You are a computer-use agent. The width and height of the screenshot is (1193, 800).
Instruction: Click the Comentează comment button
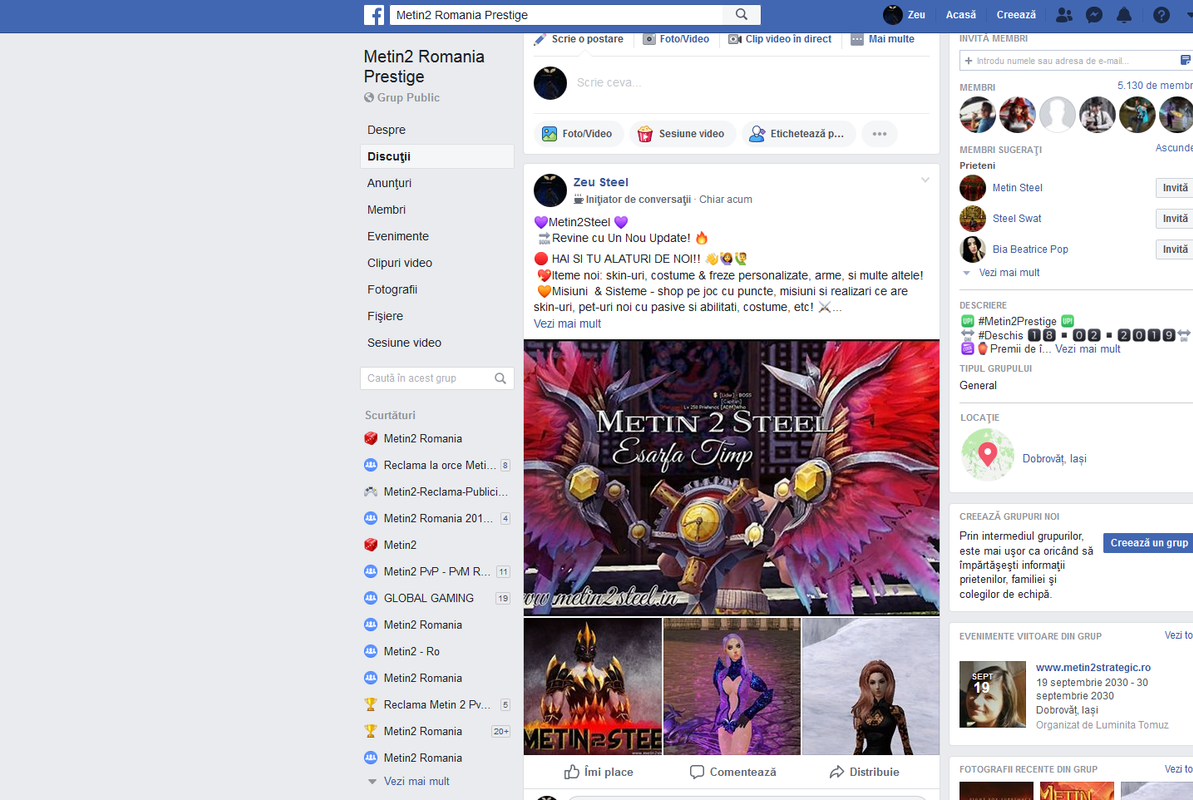click(x=733, y=772)
